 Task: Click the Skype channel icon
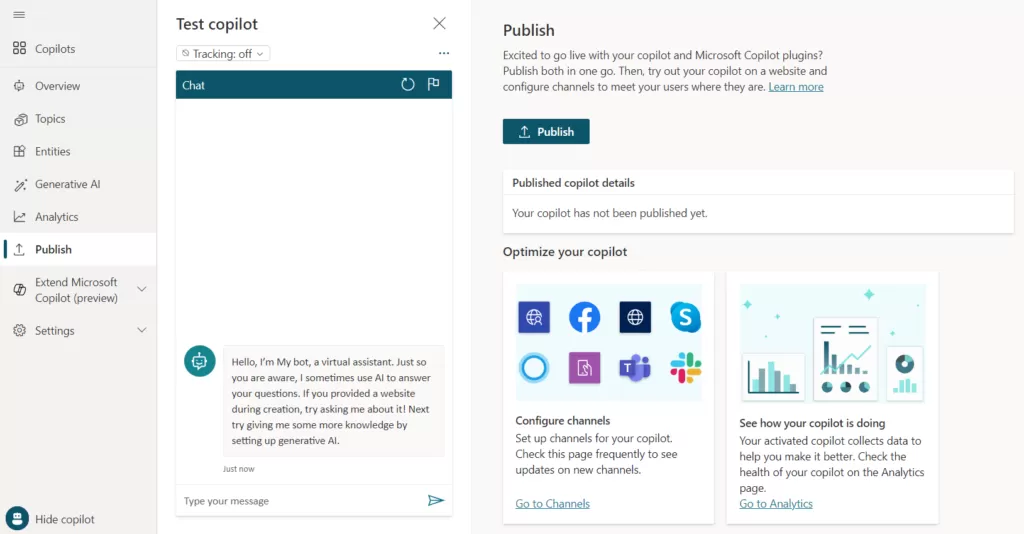[x=685, y=318]
